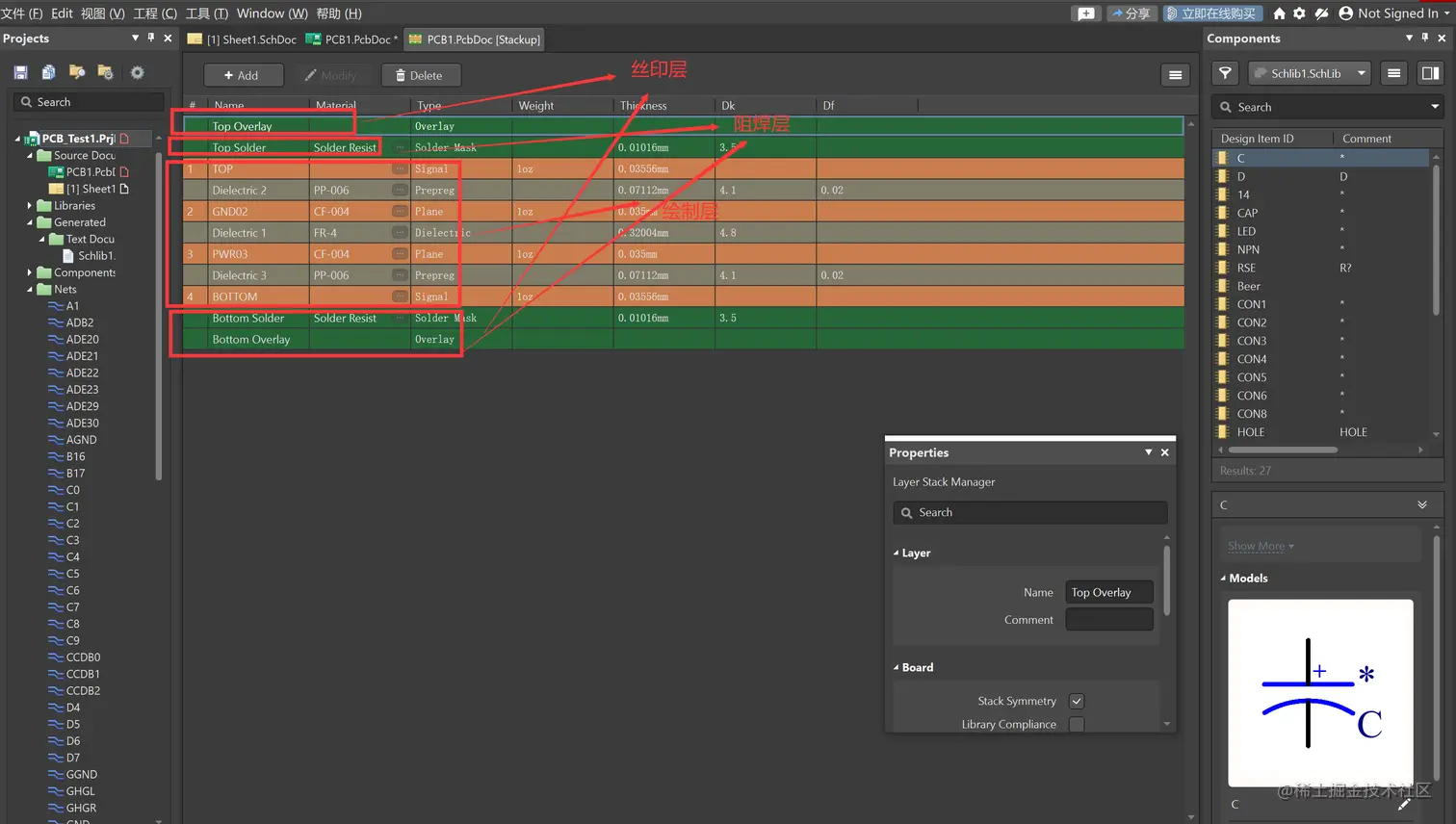Click ellipsis button for PWR03 material
1456x824 pixels.
400,254
